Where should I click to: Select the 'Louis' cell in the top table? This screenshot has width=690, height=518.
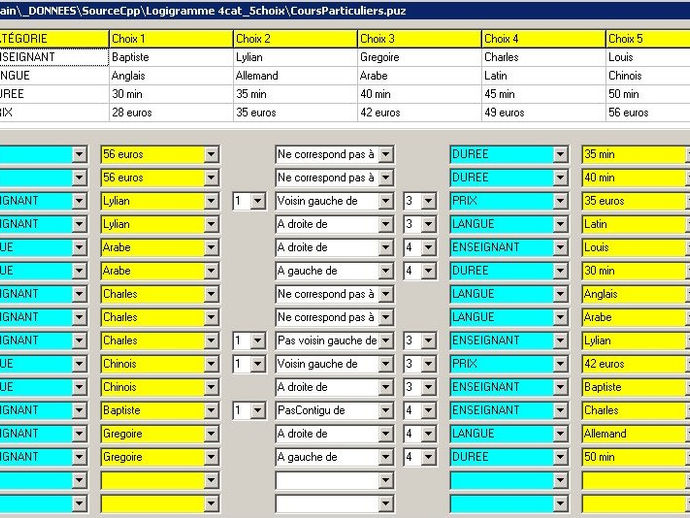pyautogui.click(x=648, y=57)
